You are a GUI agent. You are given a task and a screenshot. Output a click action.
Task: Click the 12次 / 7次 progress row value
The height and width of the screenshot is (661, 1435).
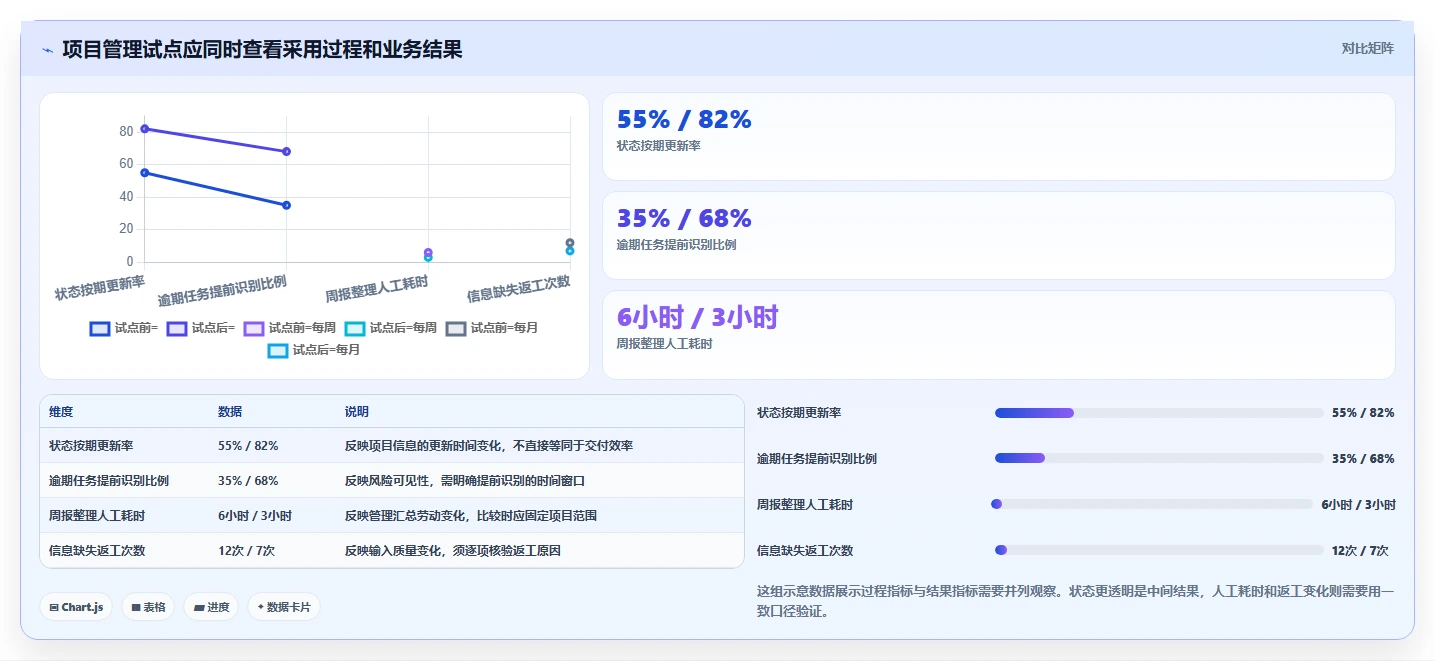click(1360, 551)
